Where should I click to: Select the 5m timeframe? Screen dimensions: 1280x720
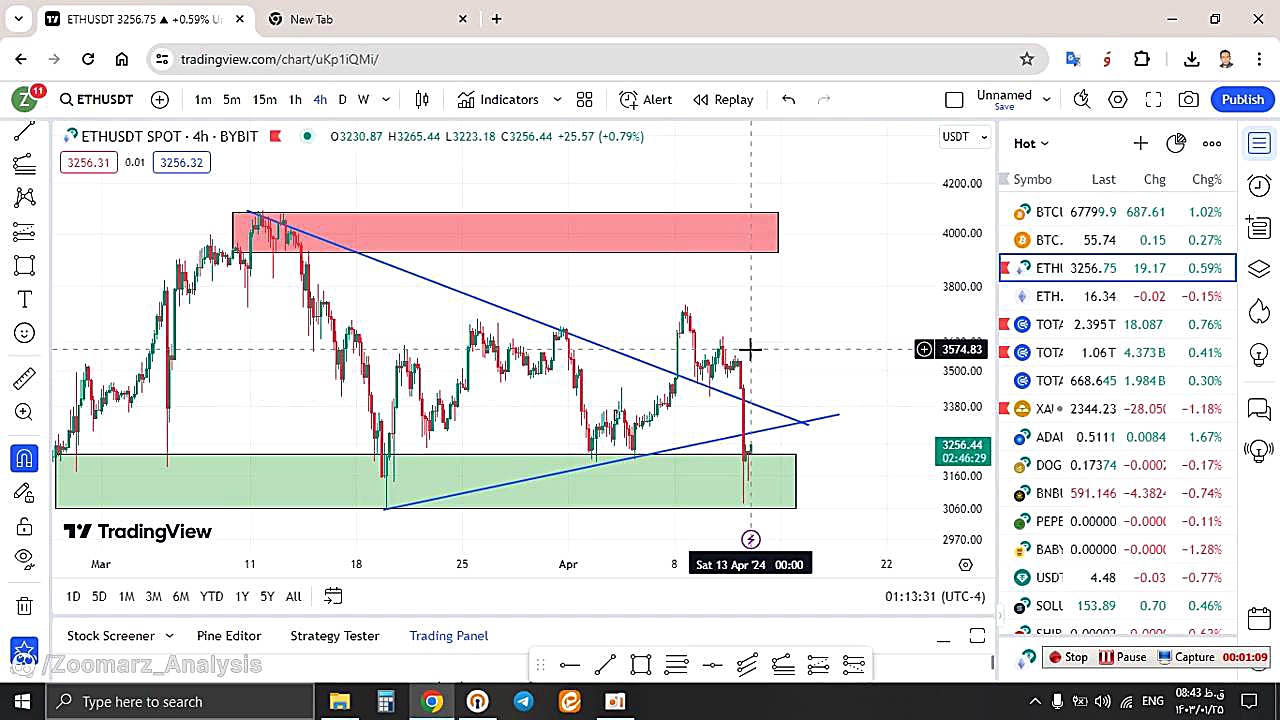click(232, 99)
